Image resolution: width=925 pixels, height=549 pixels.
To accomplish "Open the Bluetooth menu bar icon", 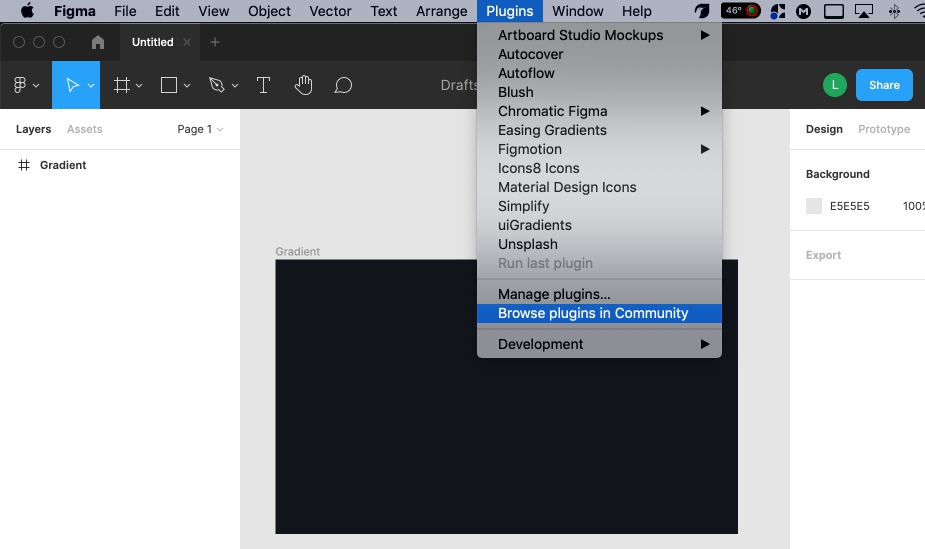I will 894,11.
